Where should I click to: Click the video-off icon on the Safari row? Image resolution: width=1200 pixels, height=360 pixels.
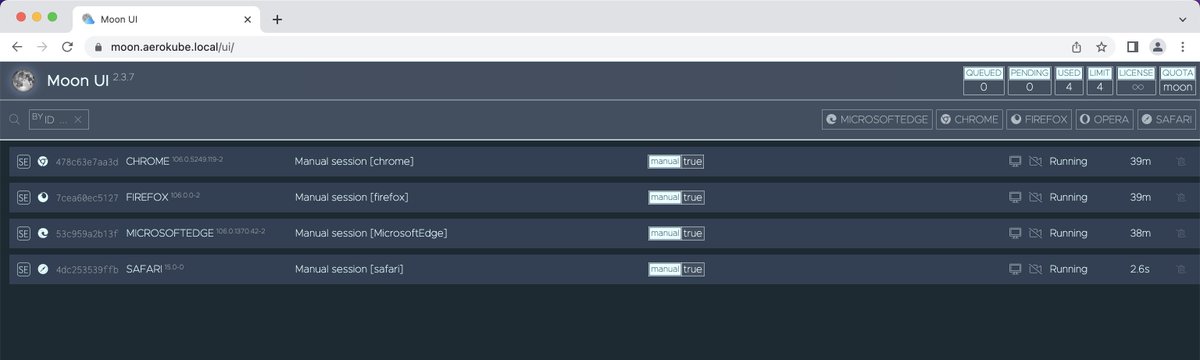click(1035, 269)
